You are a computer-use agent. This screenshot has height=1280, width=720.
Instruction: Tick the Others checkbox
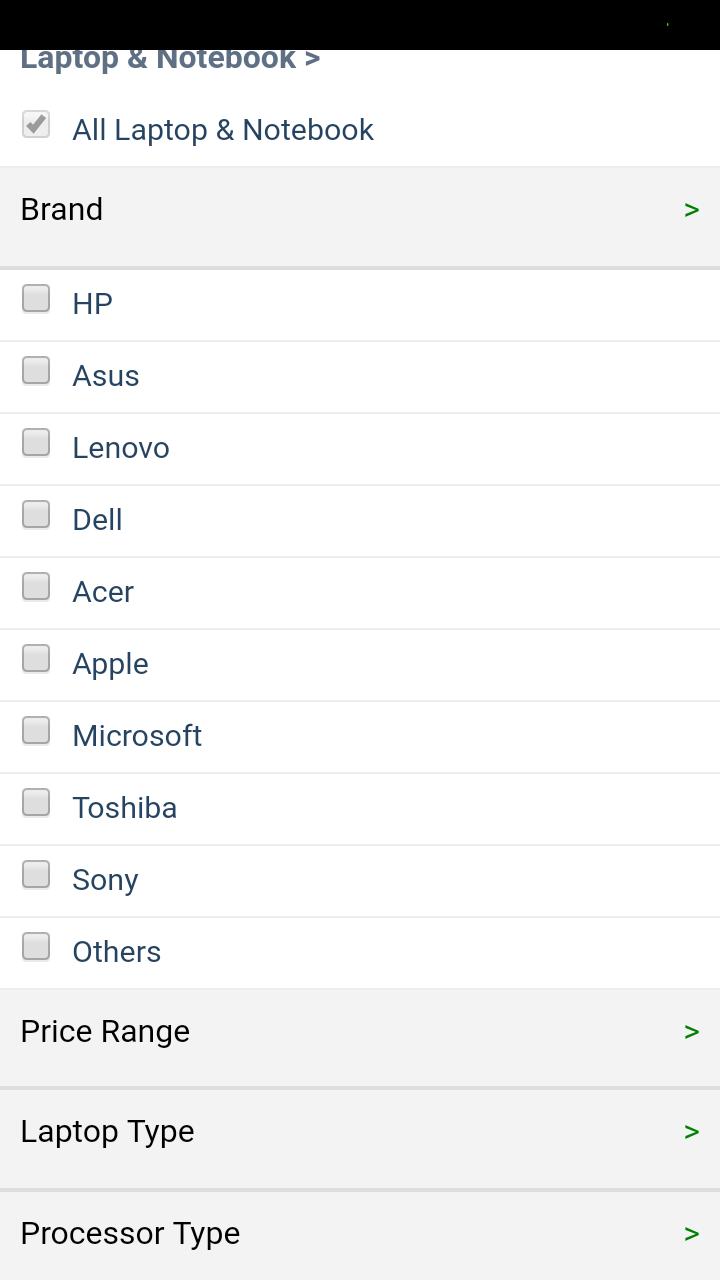point(36,946)
